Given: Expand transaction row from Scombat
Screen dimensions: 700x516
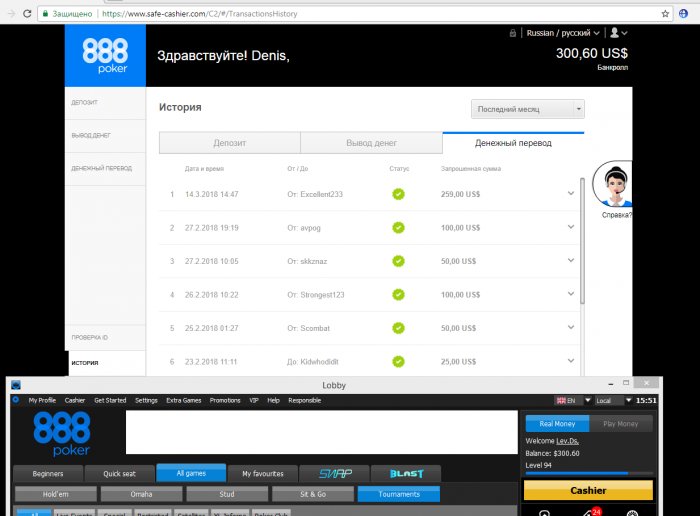Looking at the screenshot, I should click(x=571, y=327).
